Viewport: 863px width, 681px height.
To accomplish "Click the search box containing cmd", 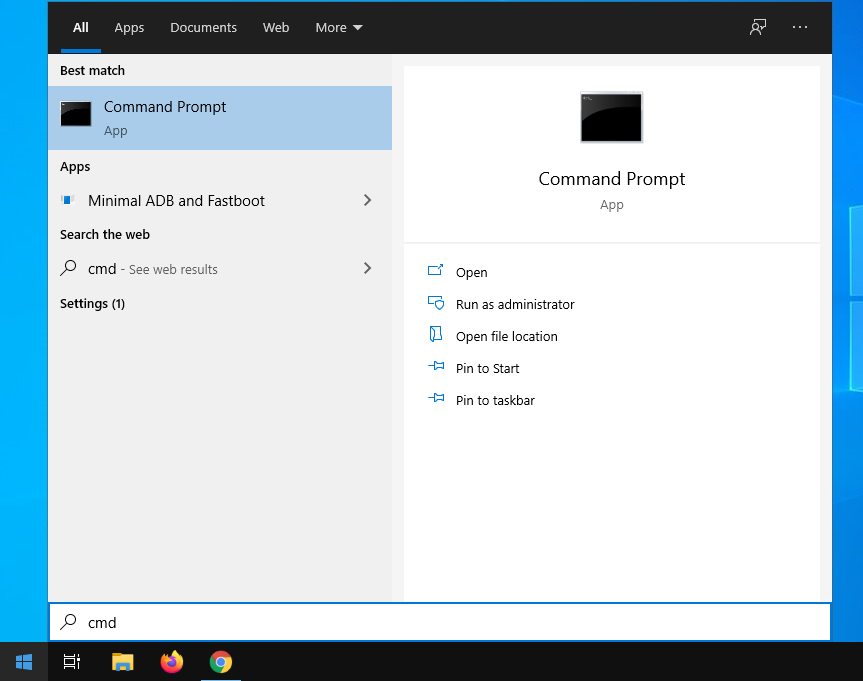I will pos(440,622).
